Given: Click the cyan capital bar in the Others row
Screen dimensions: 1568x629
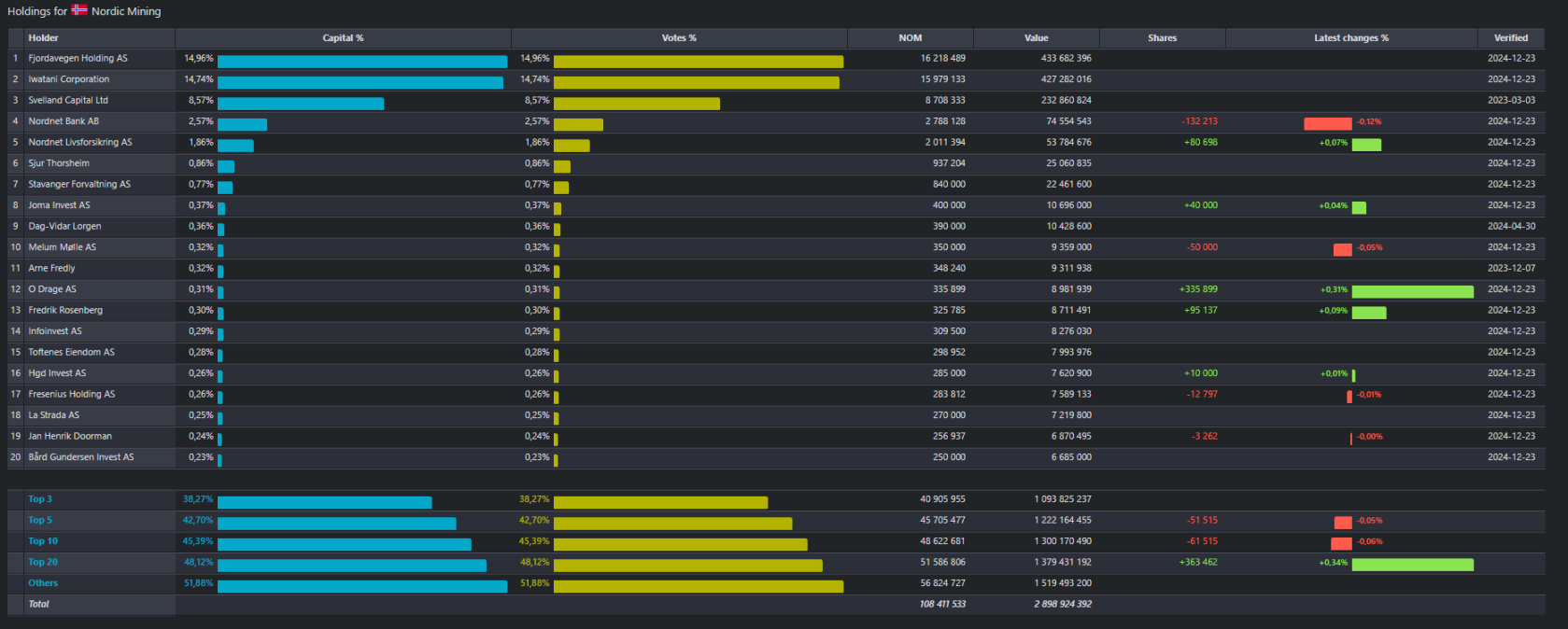Looking at the screenshot, I should click(362, 586).
